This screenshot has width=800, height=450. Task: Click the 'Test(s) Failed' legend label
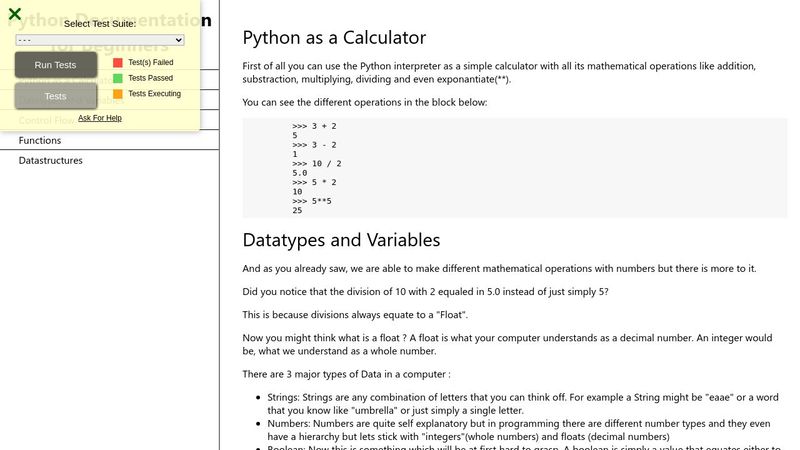click(x=151, y=62)
